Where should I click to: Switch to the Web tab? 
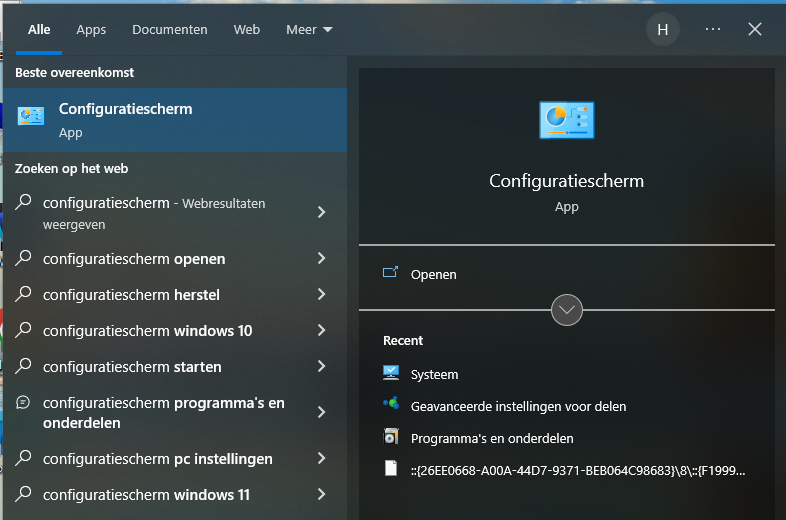tap(247, 30)
